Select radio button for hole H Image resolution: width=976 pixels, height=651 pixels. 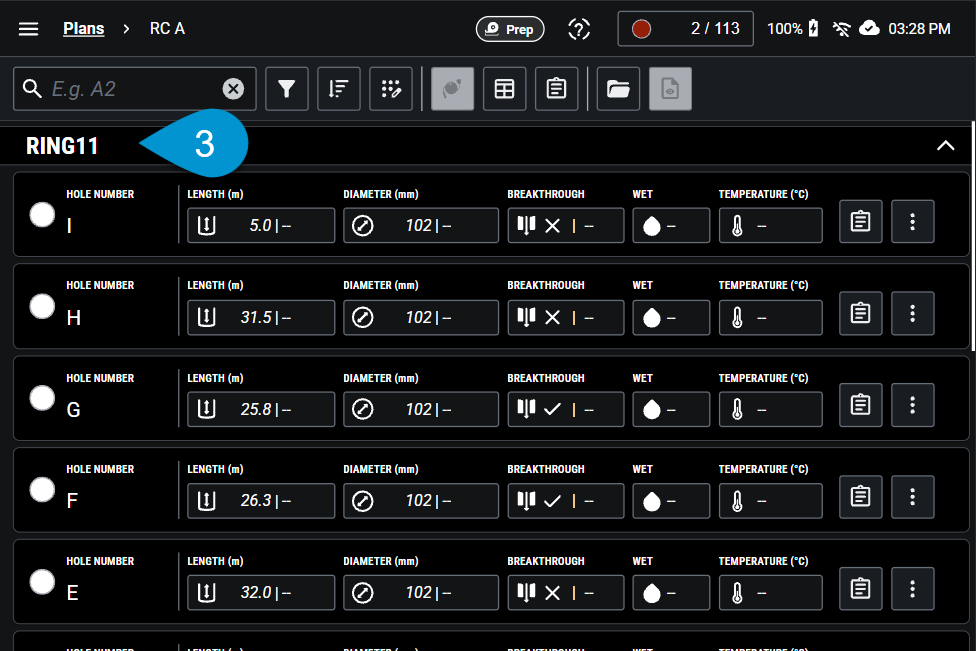pyautogui.click(x=42, y=306)
